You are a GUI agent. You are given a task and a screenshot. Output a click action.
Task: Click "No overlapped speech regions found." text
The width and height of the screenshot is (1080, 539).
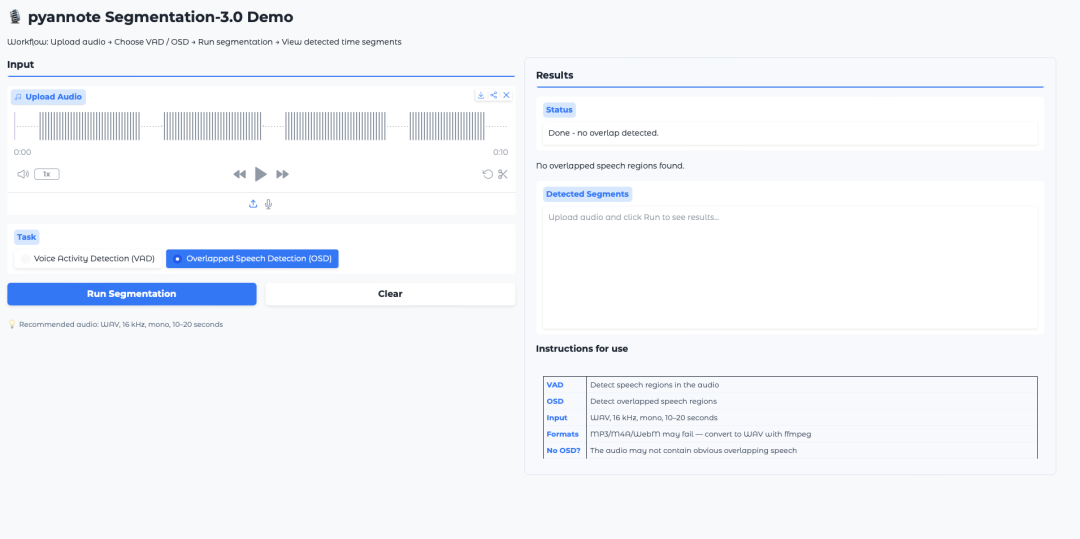[610, 166]
